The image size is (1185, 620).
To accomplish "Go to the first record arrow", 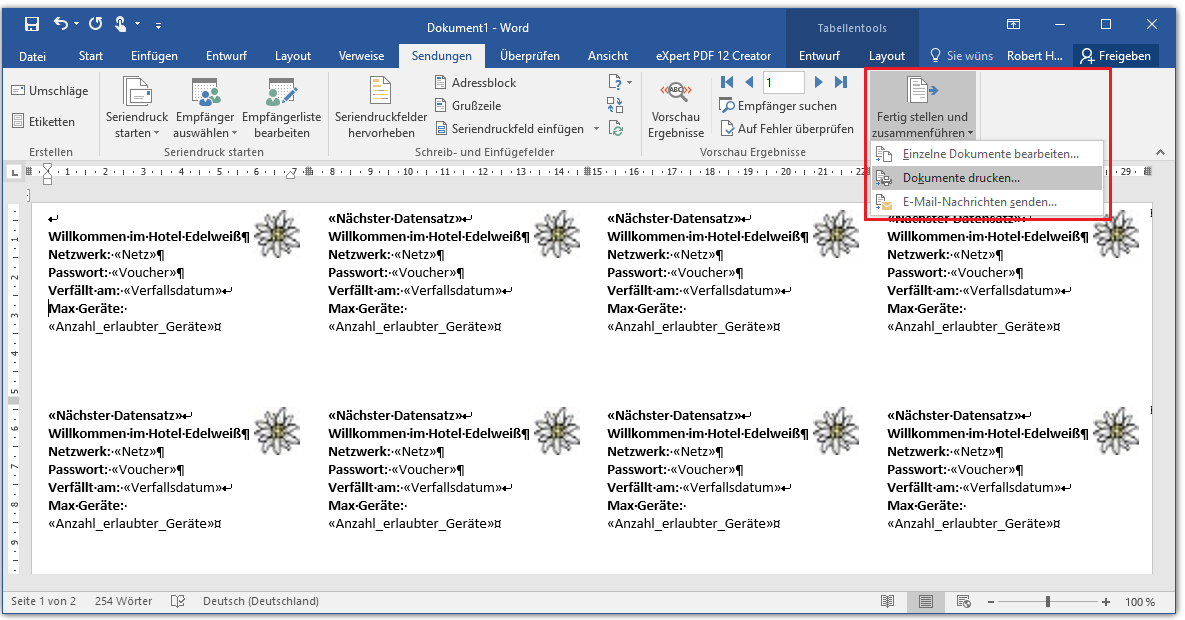I will tap(727, 82).
